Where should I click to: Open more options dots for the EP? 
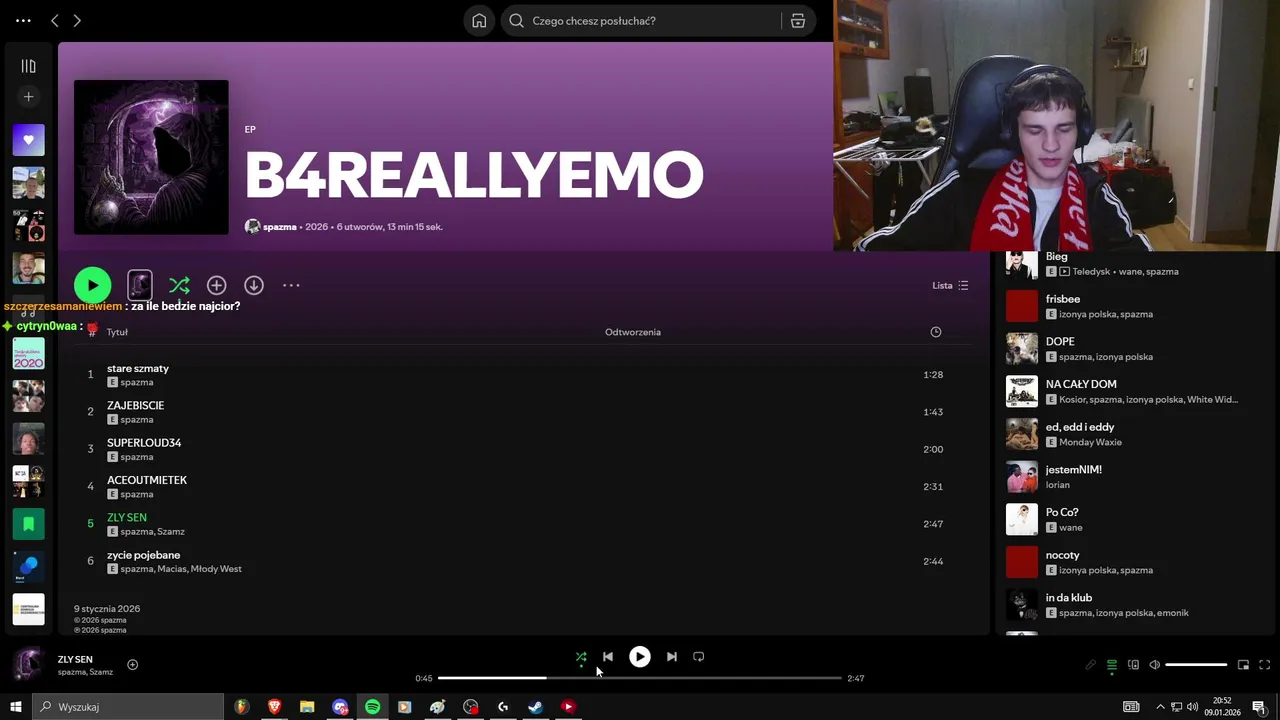click(291, 286)
